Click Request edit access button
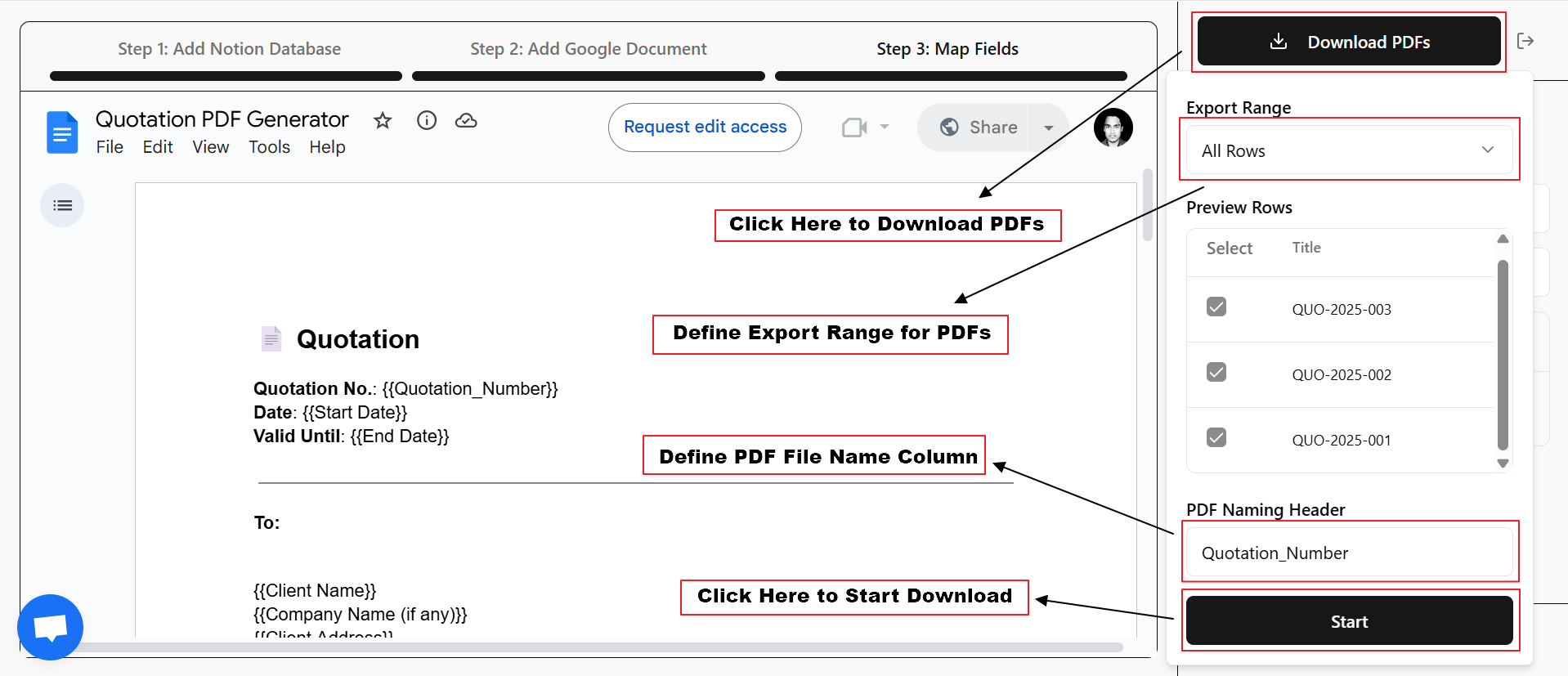 point(705,128)
